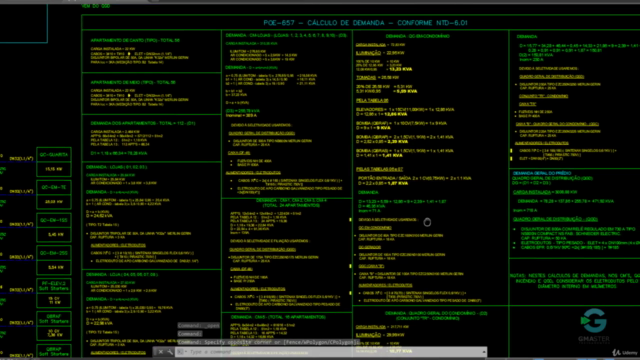Expand command history arrow at command line end
This screenshot has width=640, height=360.
click(x=484, y=352)
